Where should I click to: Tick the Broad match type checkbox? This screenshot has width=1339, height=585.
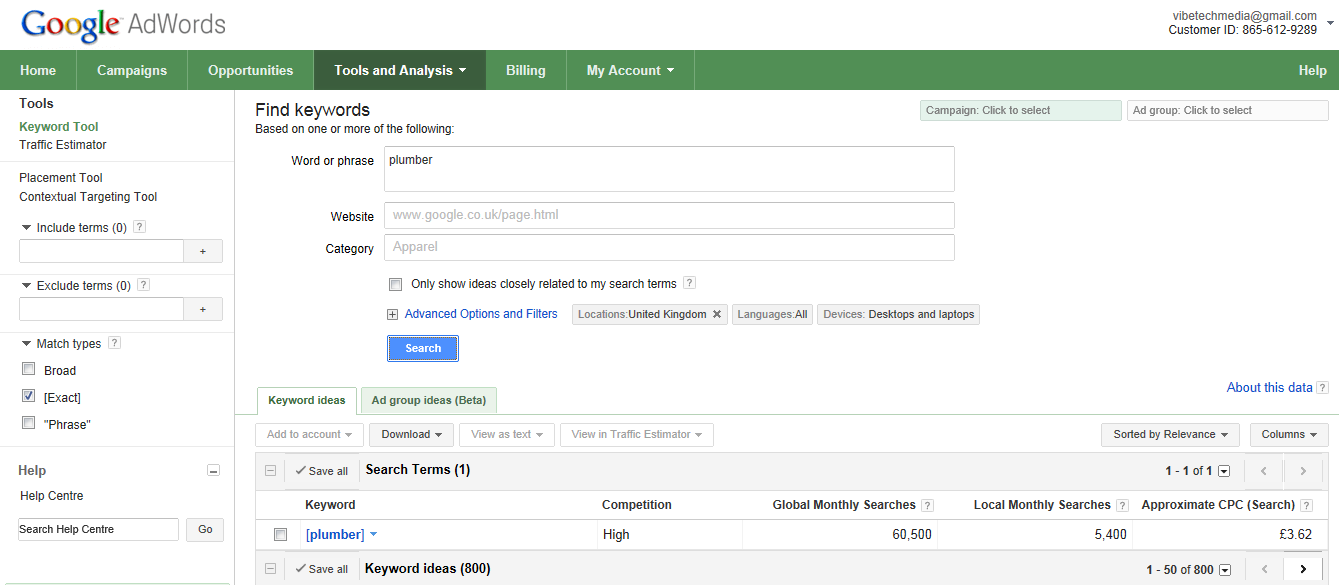click(29, 369)
